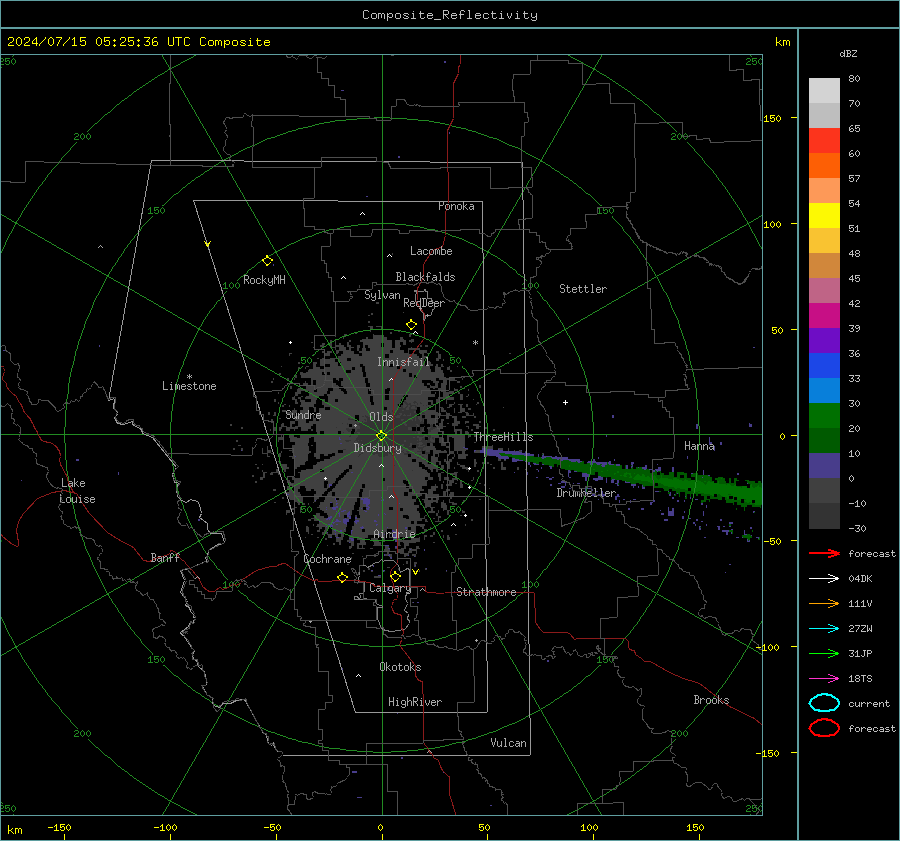900x841 pixels.
Task: Click the Didsbury town label
Action: [377, 448]
